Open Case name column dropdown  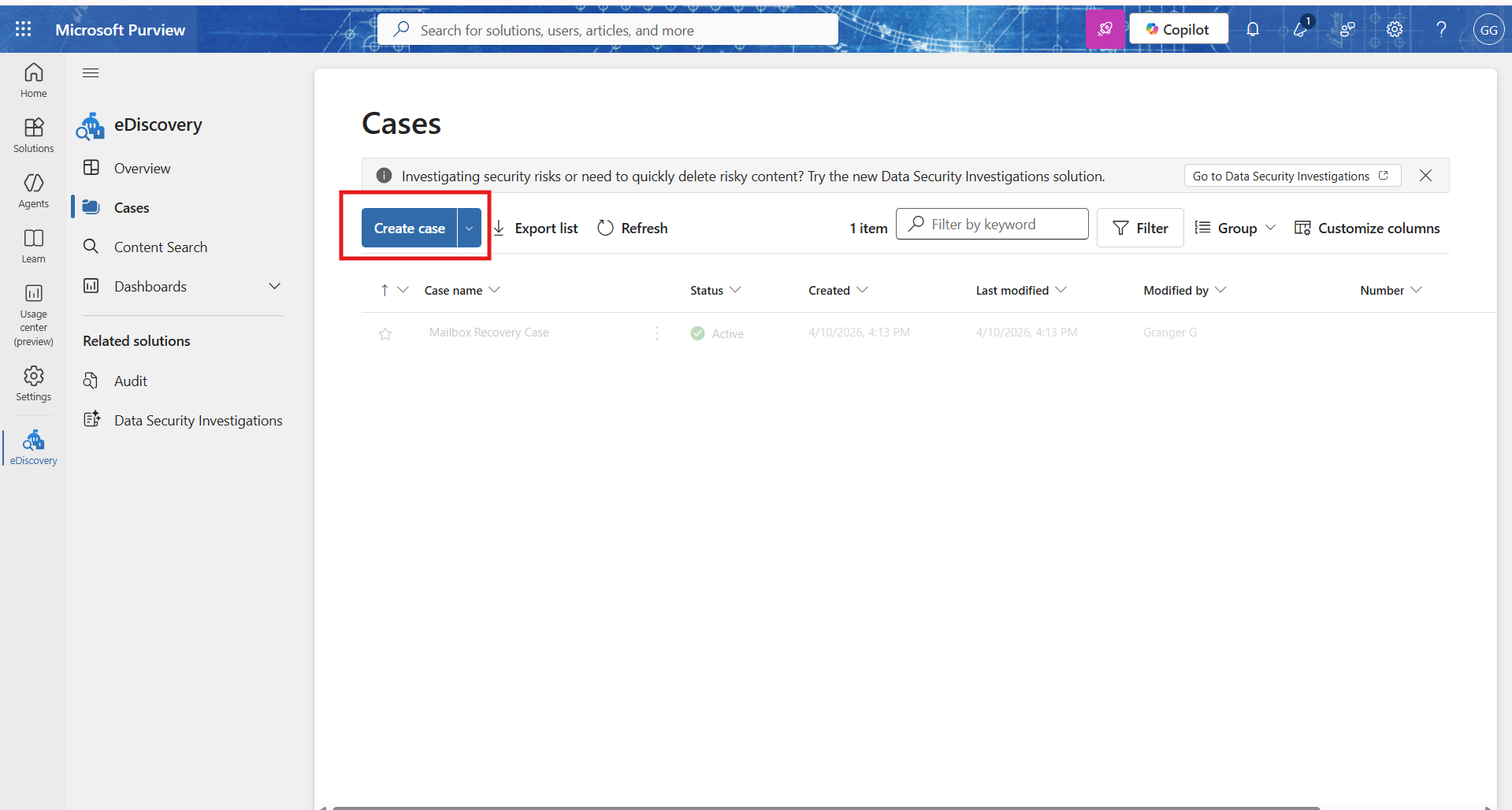[495, 290]
